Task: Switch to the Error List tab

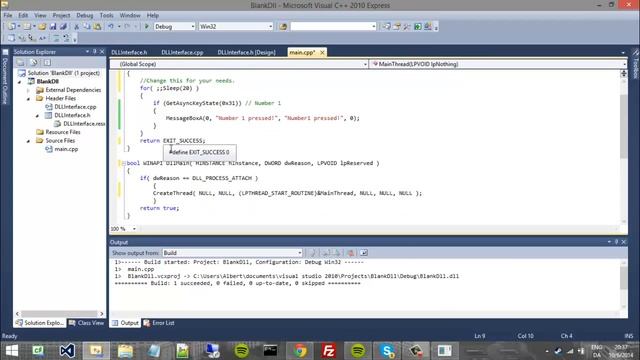Action: click(x=159, y=323)
